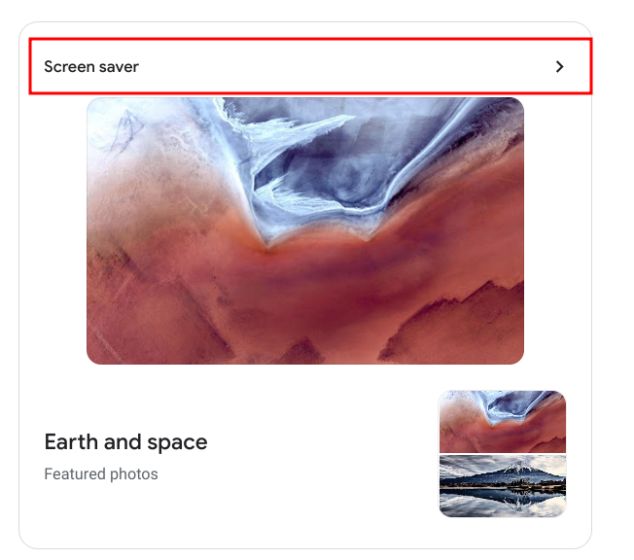Viewport: 634px width, 560px height.
Task: Open the Screen saver settings row
Action: (x=311, y=66)
